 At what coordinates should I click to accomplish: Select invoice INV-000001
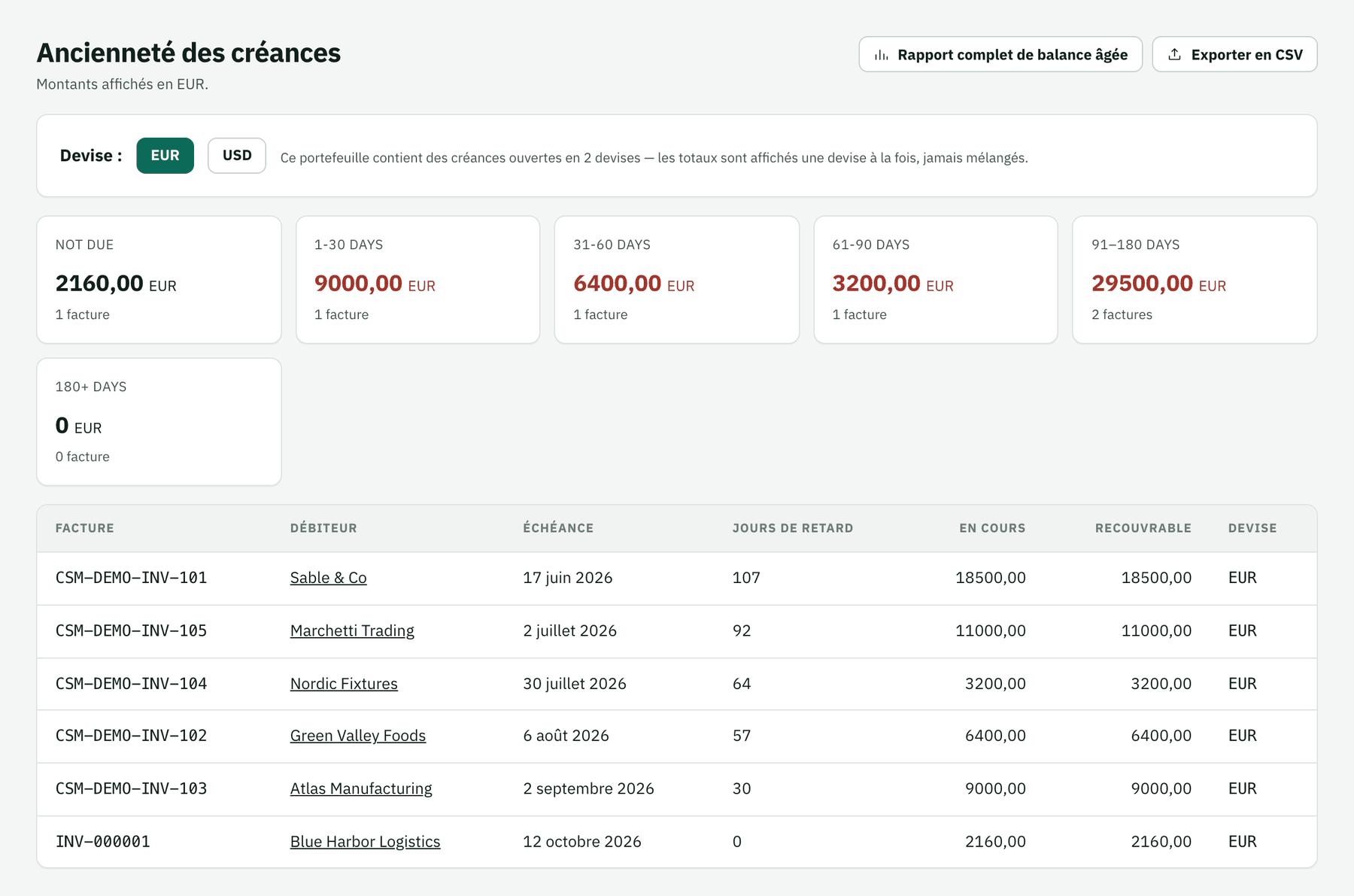[103, 842]
